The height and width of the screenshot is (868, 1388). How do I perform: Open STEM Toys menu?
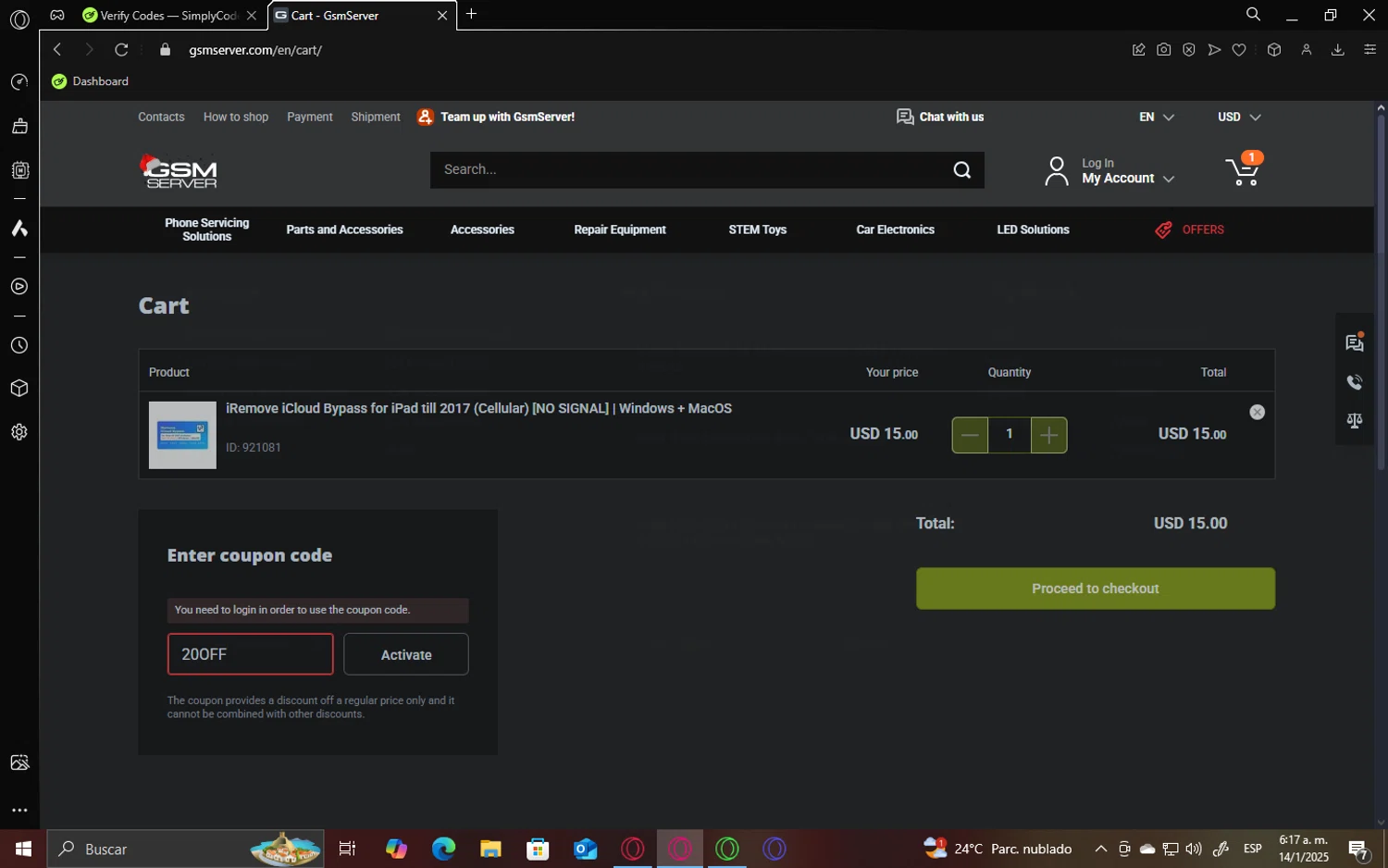pyautogui.click(x=758, y=229)
